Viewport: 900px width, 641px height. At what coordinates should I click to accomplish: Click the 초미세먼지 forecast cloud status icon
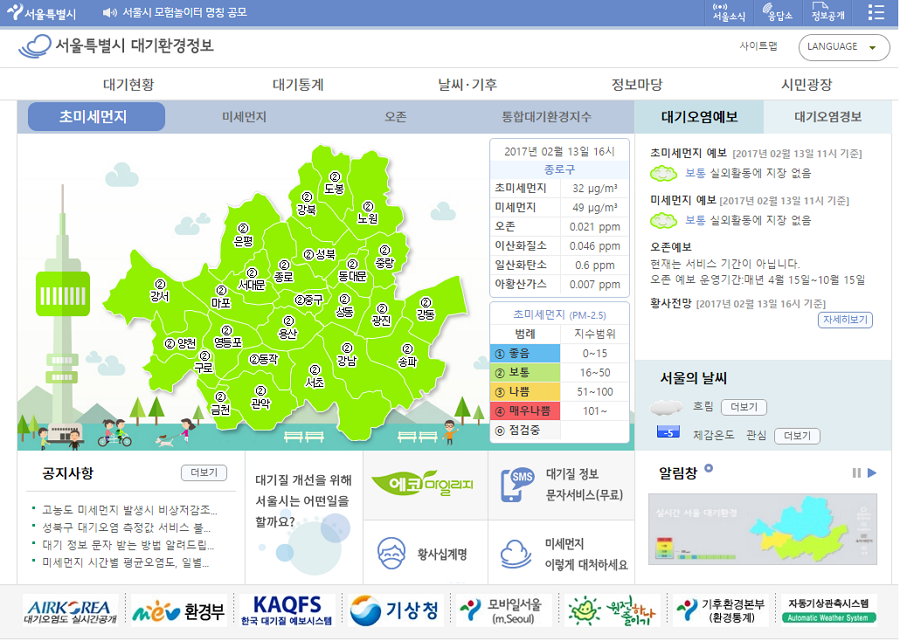663,173
